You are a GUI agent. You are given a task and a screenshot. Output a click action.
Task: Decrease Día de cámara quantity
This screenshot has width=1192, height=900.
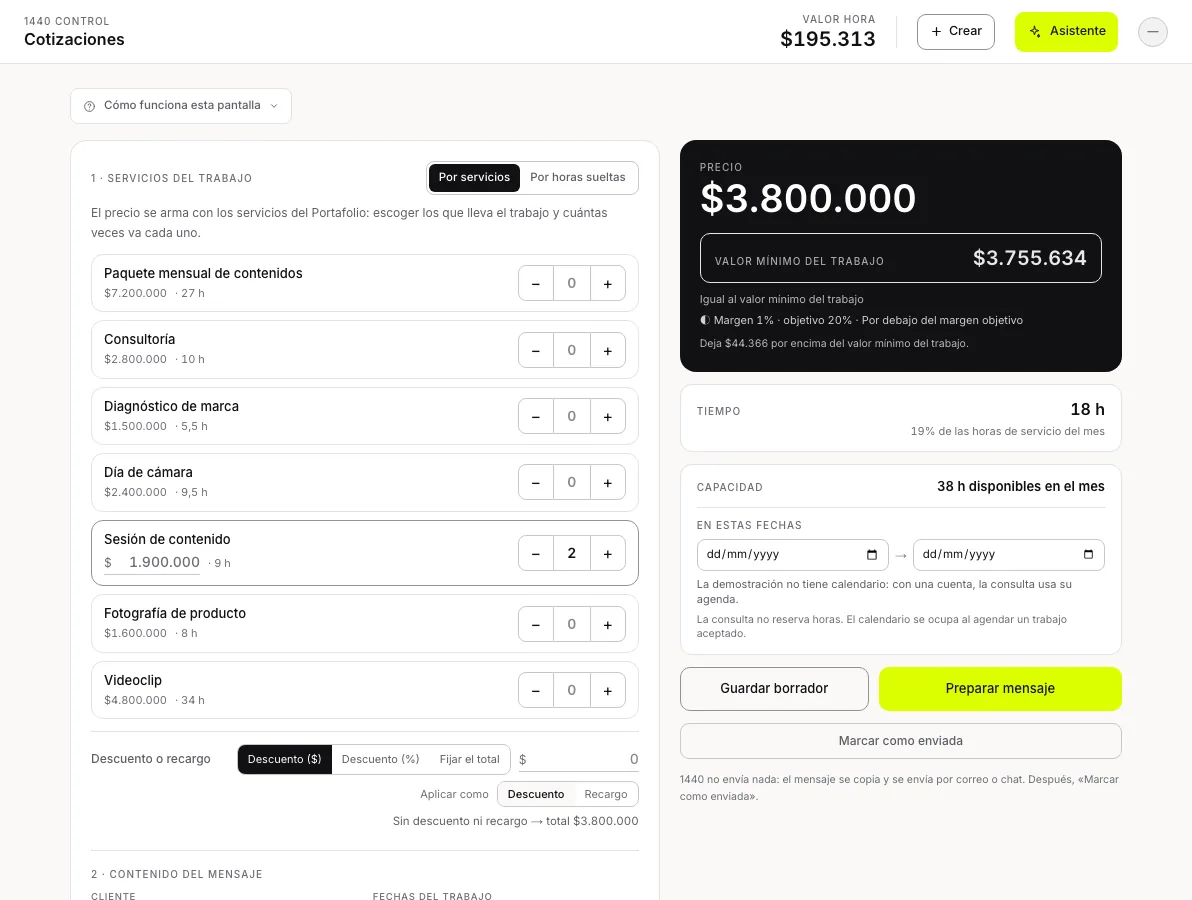click(536, 483)
